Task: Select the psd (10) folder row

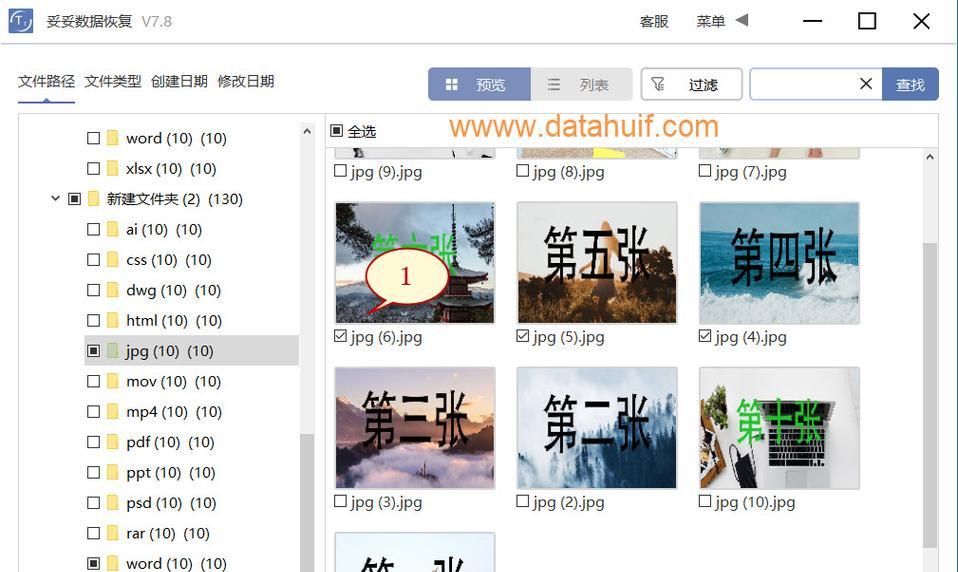Action: (x=191, y=503)
